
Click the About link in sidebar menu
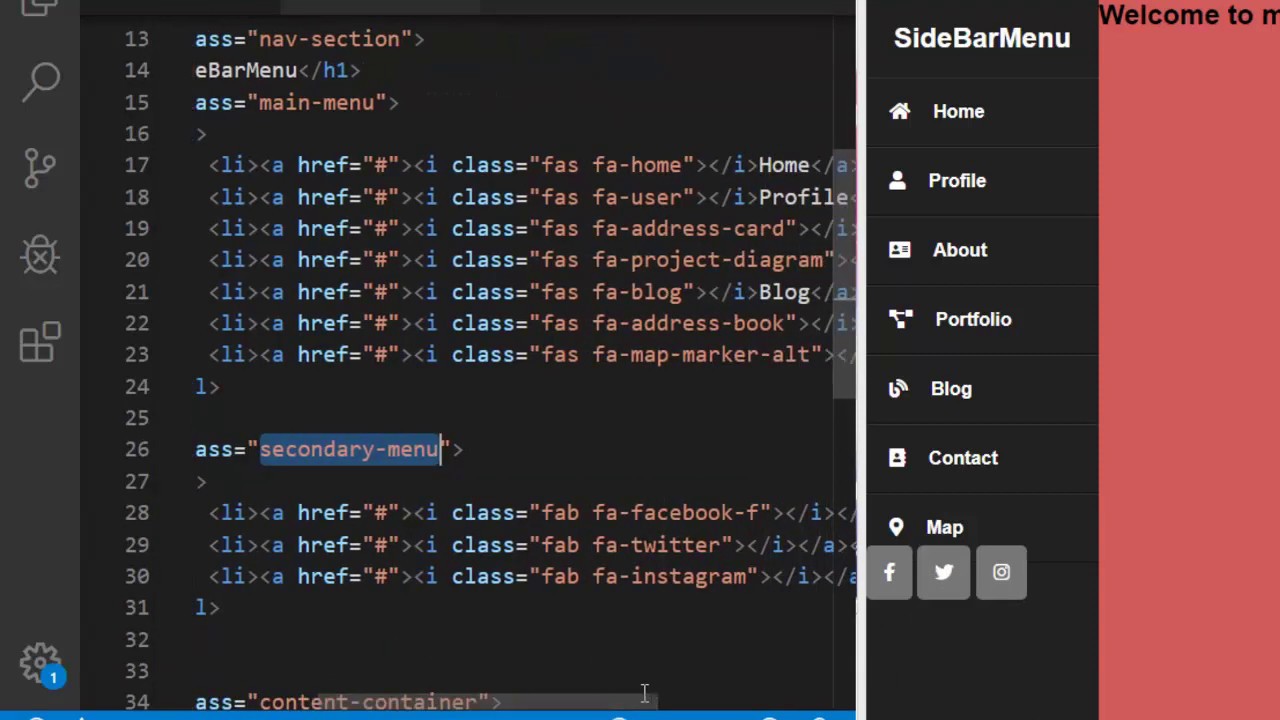960,250
